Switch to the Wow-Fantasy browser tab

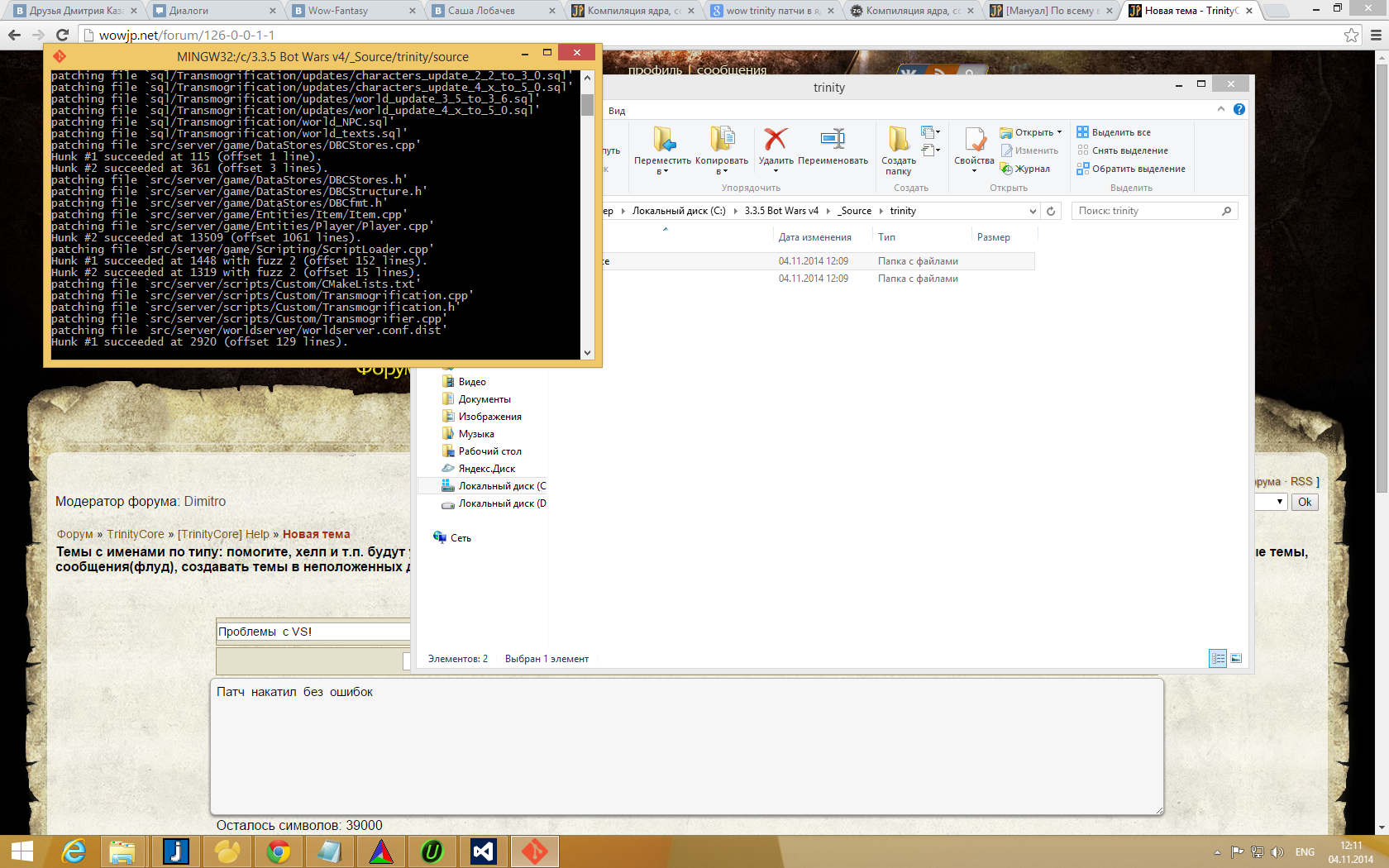point(353,11)
